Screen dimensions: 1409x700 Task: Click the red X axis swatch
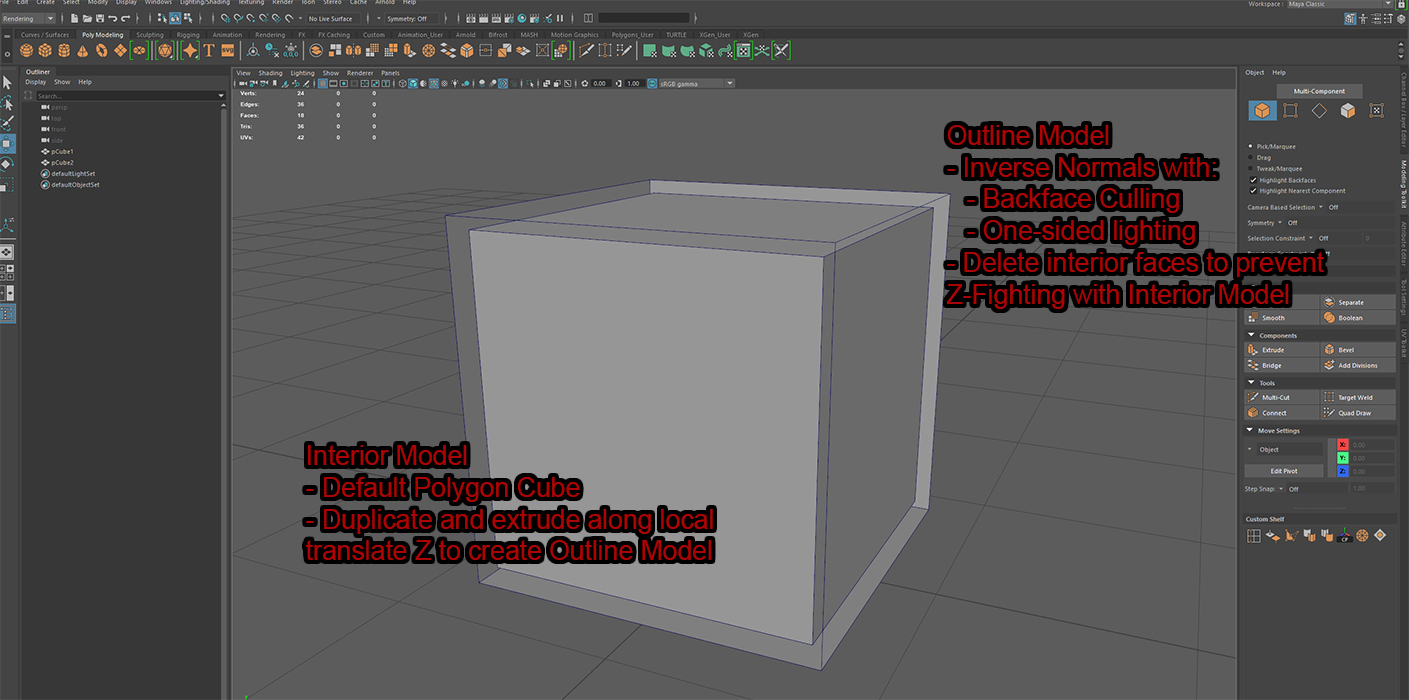1342,444
